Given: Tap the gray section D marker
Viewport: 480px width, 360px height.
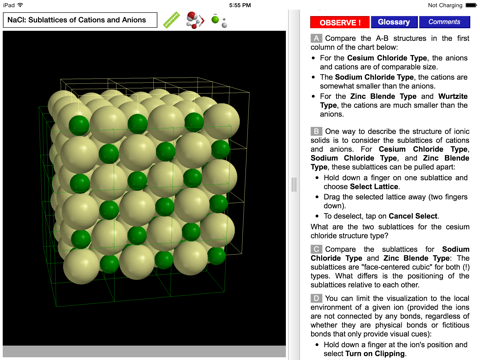Looking at the screenshot, I should (316, 298).
